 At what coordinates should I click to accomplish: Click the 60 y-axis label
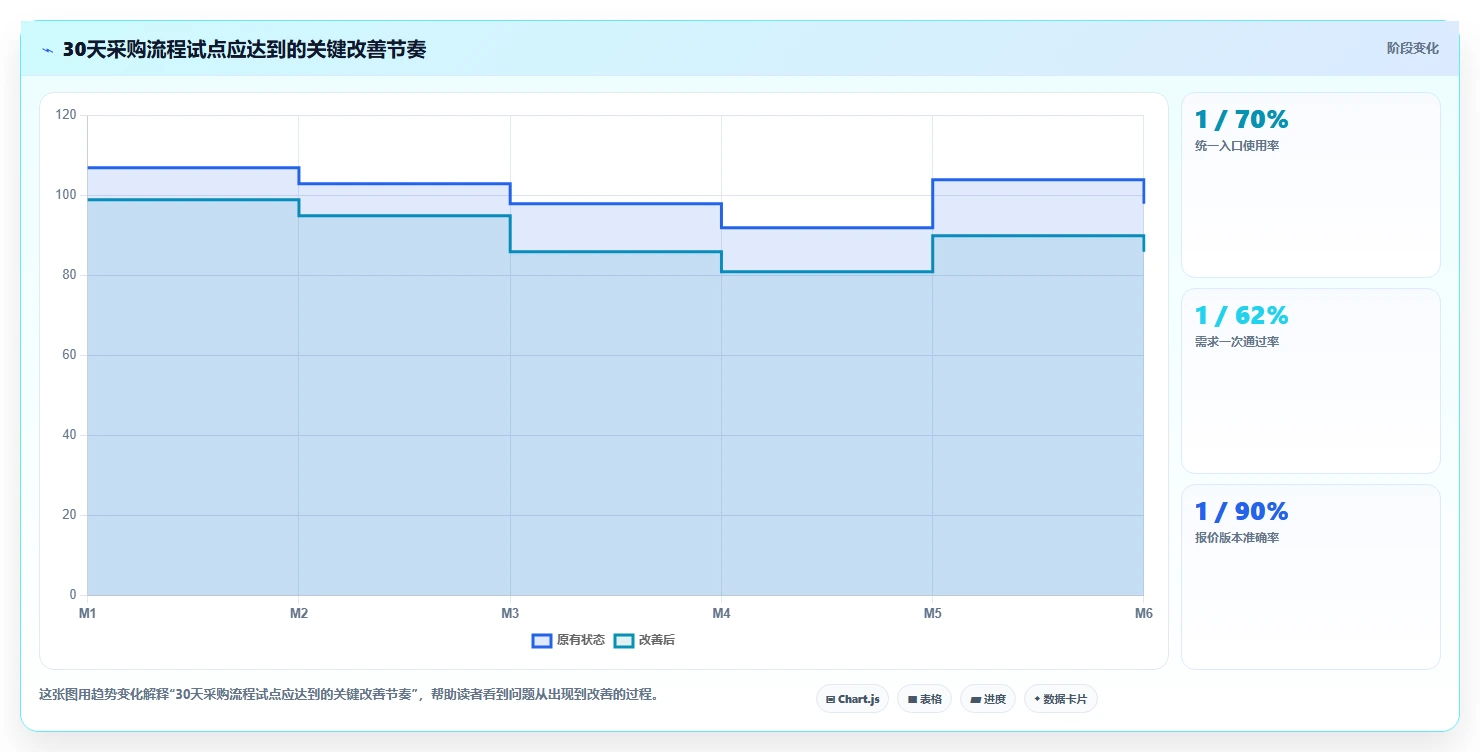point(69,355)
